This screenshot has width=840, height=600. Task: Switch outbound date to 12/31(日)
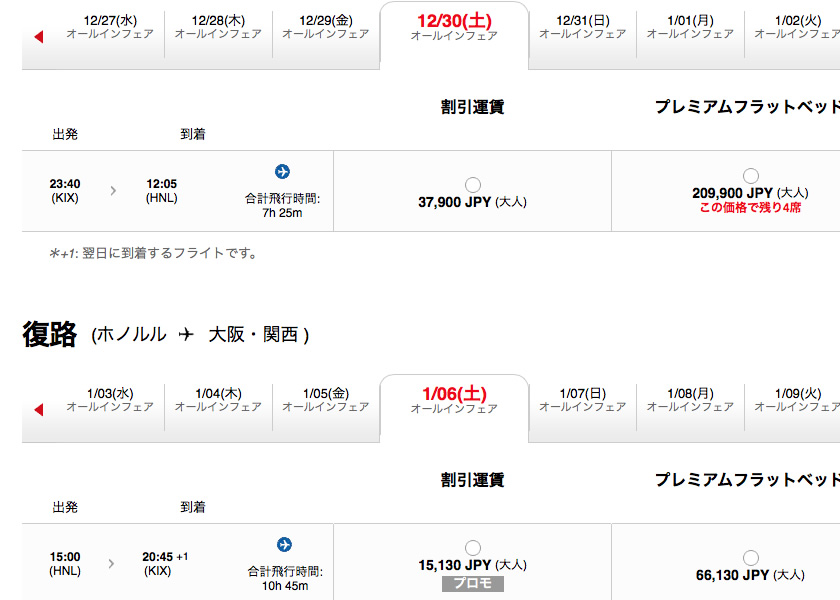point(583,27)
